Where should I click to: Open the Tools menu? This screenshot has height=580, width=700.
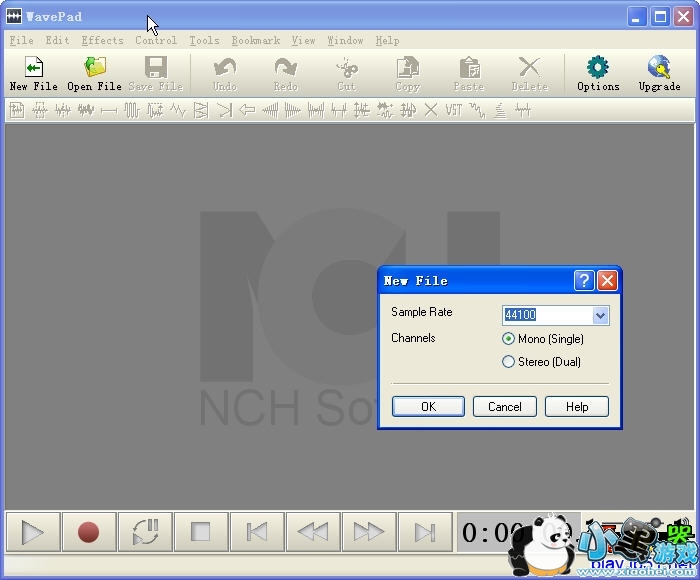[x=204, y=41]
